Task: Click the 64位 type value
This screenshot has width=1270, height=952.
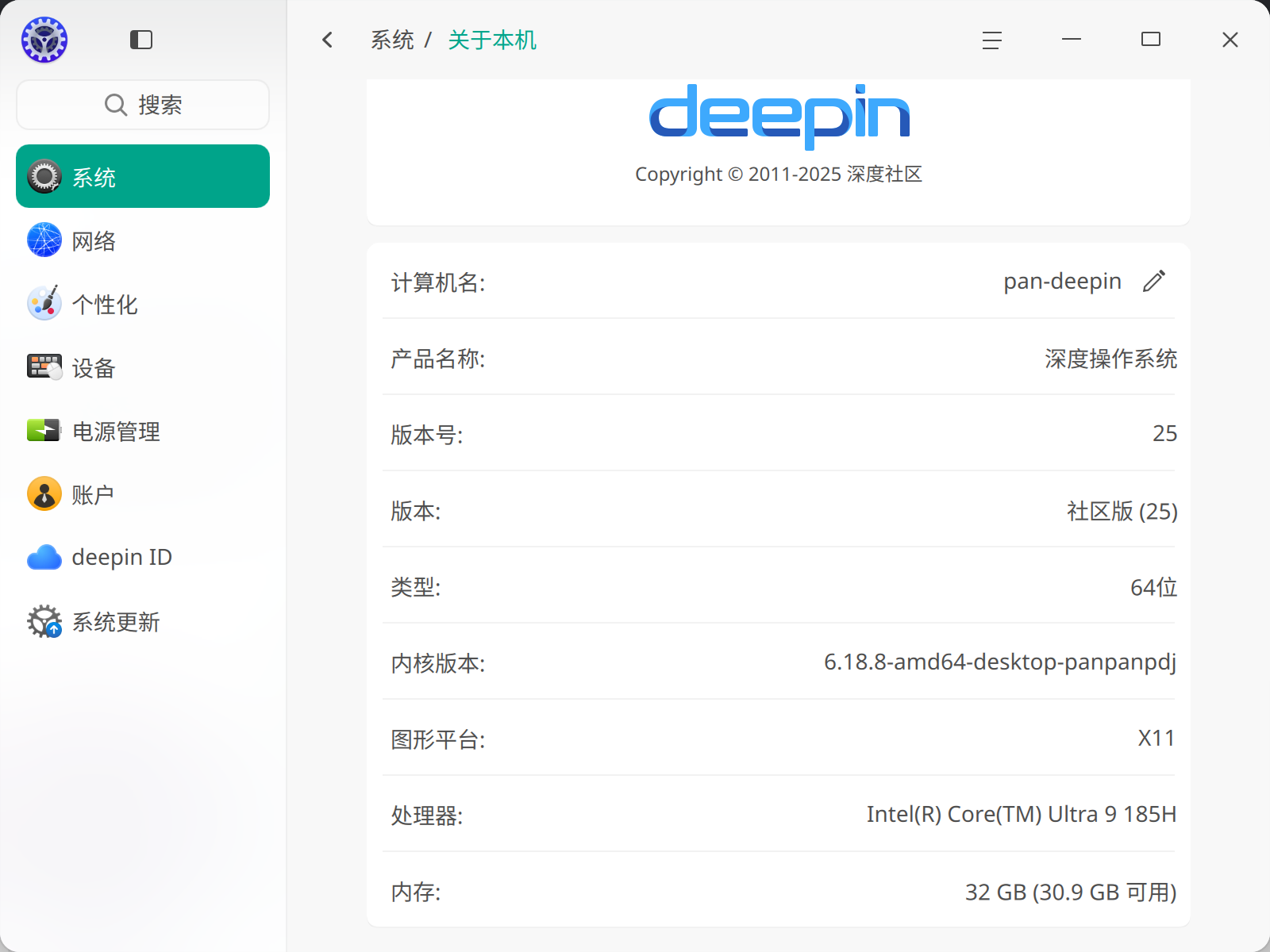Action: [1153, 587]
